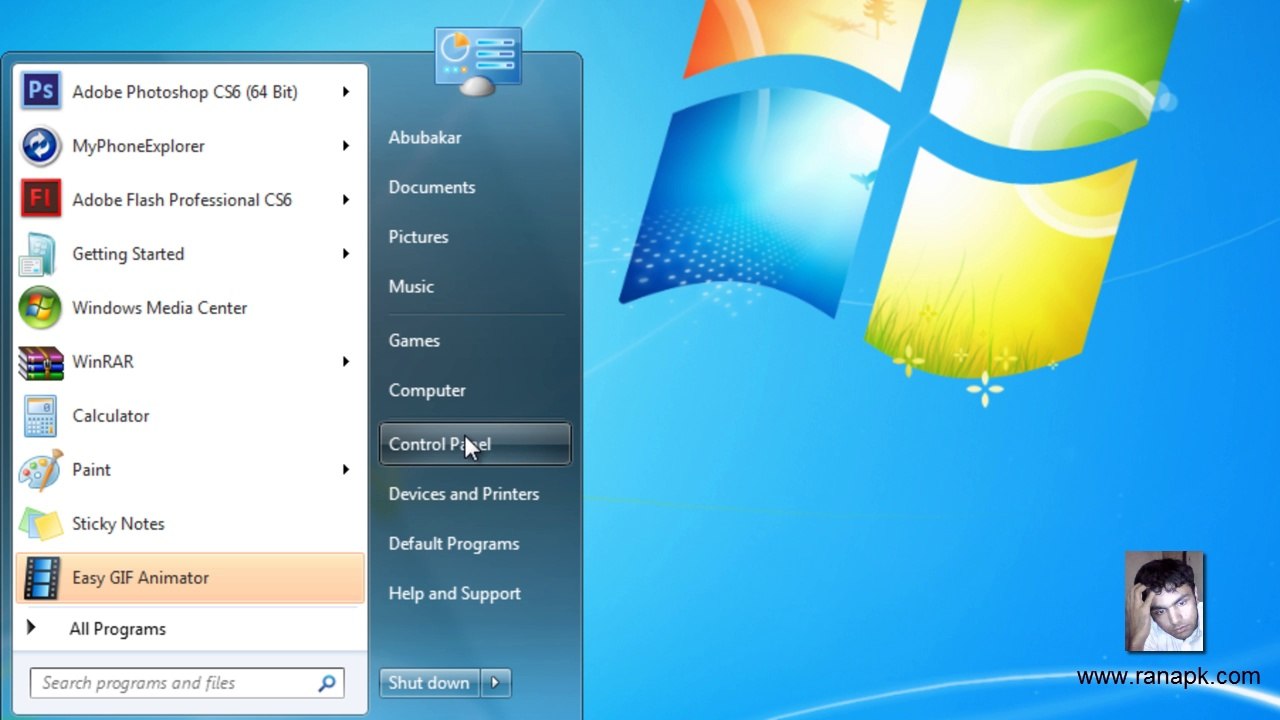This screenshot has width=1280, height=720.
Task: Select the Sticky Notes text entry
Action: coord(118,524)
